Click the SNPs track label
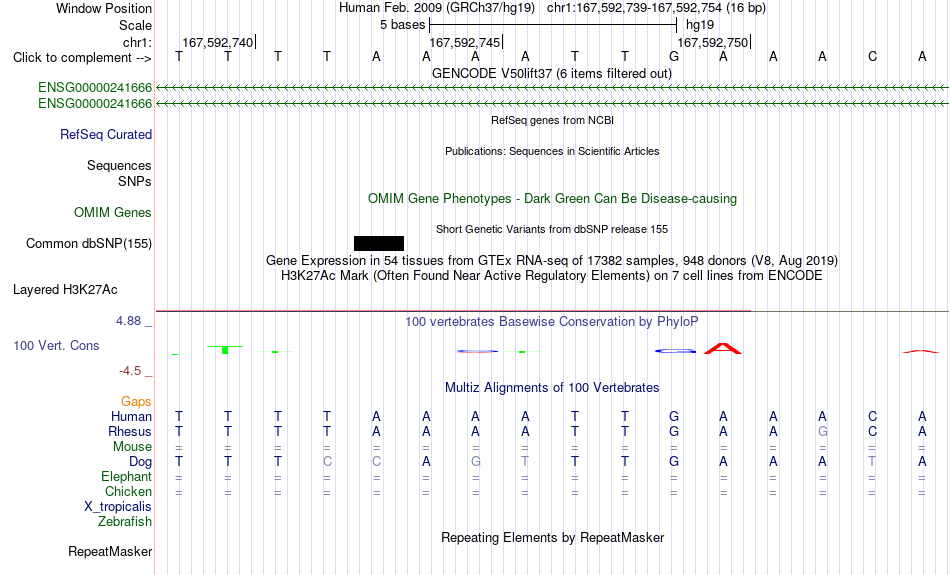The width and height of the screenshot is (950, 575). (135, 181)
